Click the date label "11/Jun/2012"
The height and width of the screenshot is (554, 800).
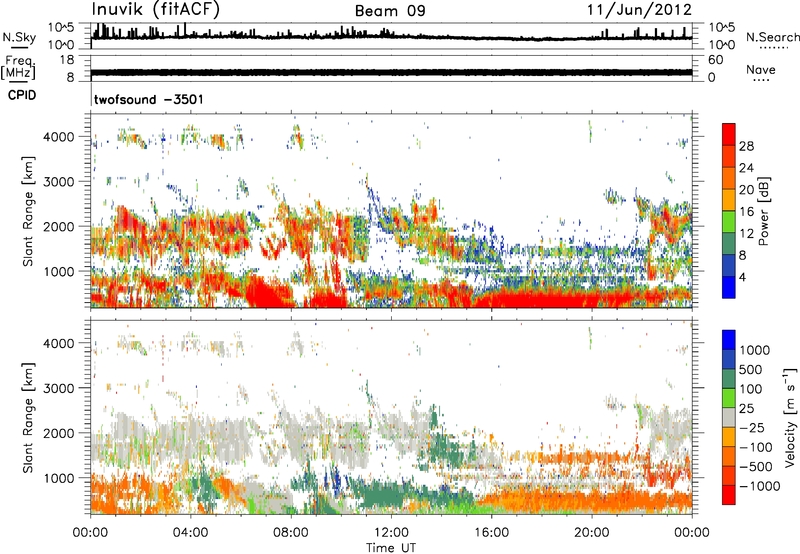coord(639,10)
